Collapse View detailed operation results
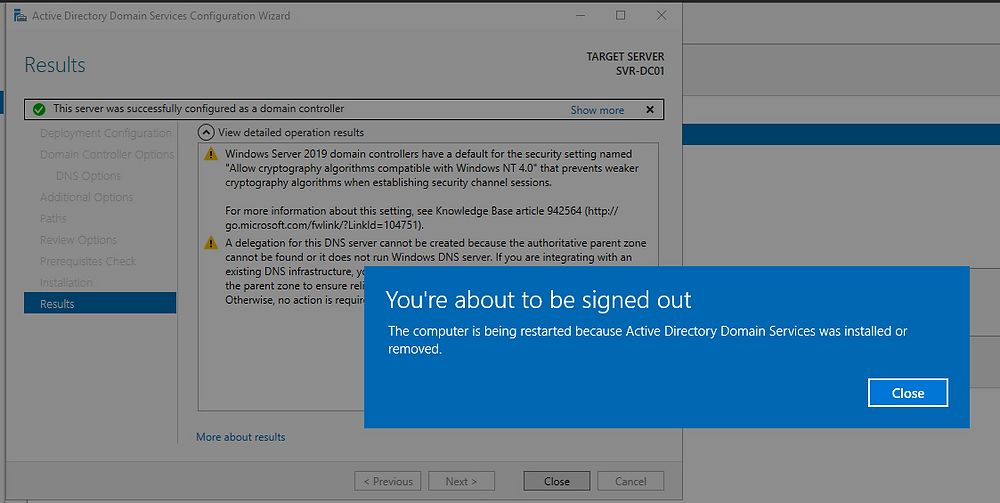1000x503 pixels. pyautogui.click(x=206, y=133)
